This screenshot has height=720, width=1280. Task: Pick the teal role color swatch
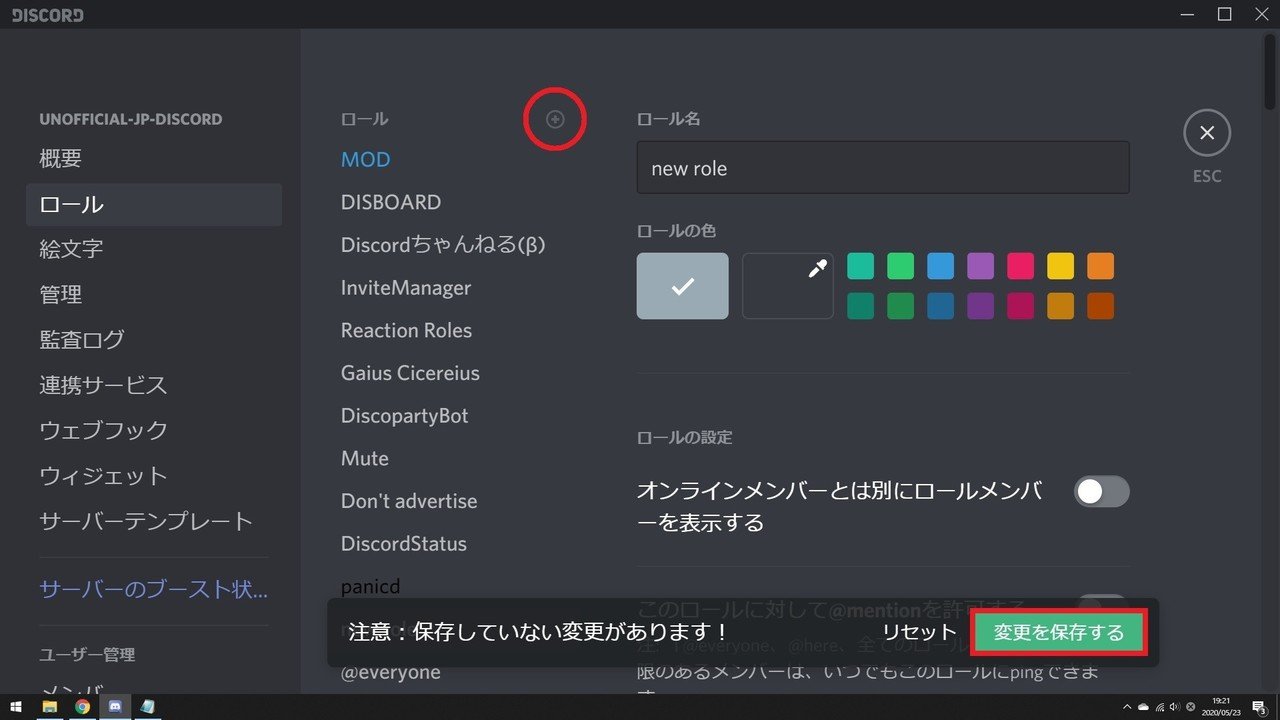(x=860, y=266)
